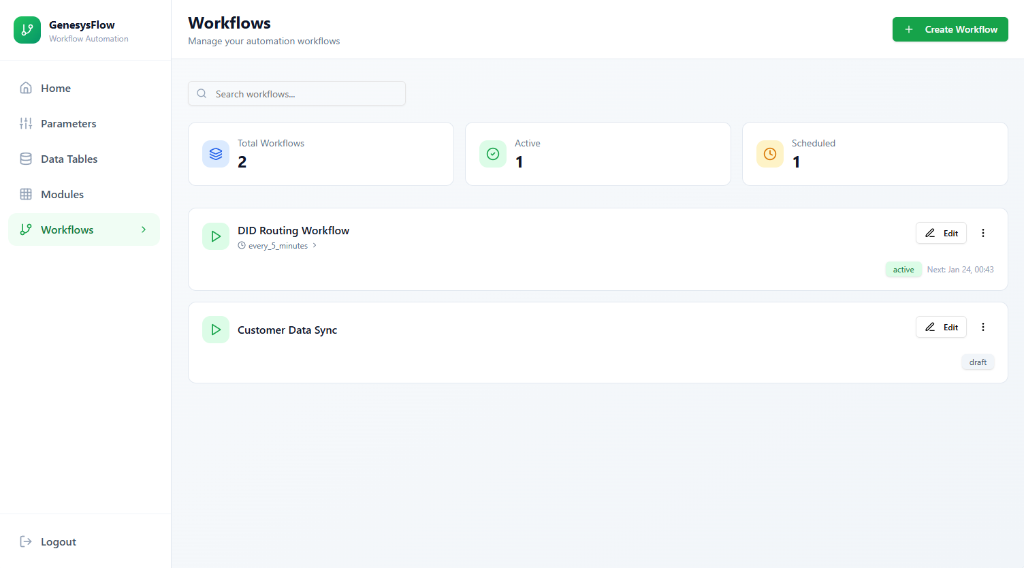Click the Workflows branch icon in sidebar

click(x=25, y=230)
